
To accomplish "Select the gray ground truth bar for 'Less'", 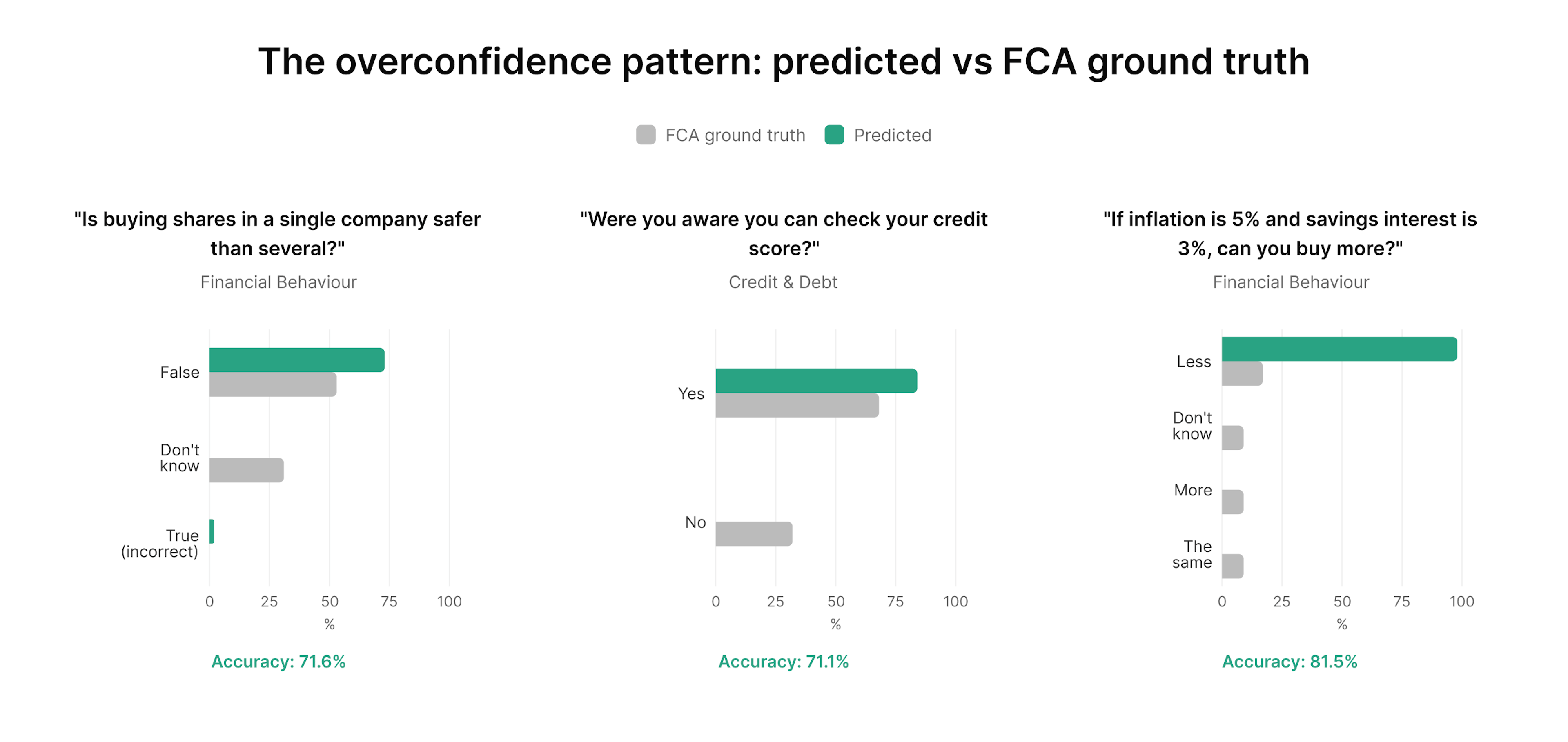I will pyautogui.click(x=1242, y=373).
